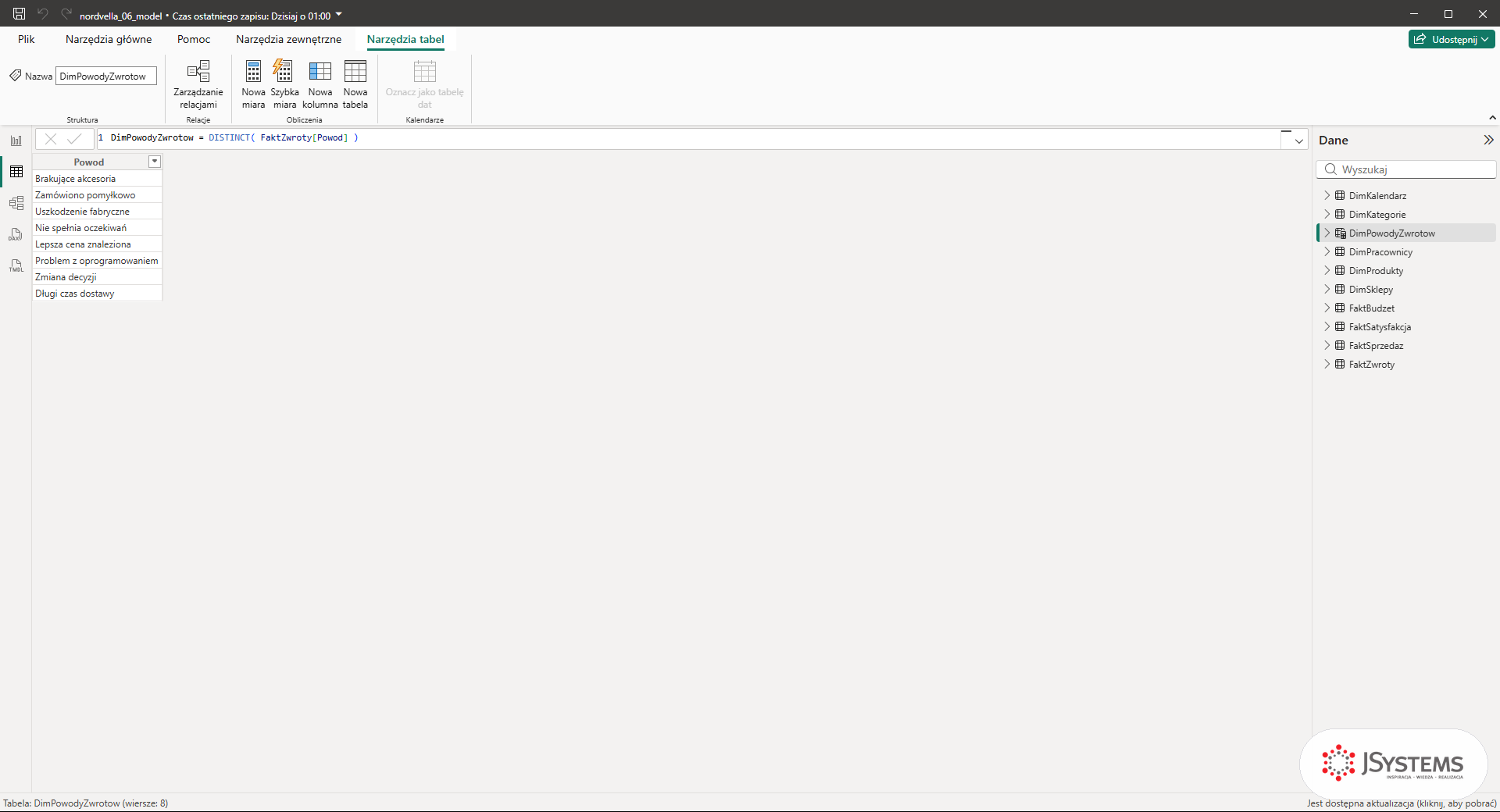This screenshot has height=812, width=1500.
Task: Expand the DimProdukty table fields
Action: coord(1327,270)
